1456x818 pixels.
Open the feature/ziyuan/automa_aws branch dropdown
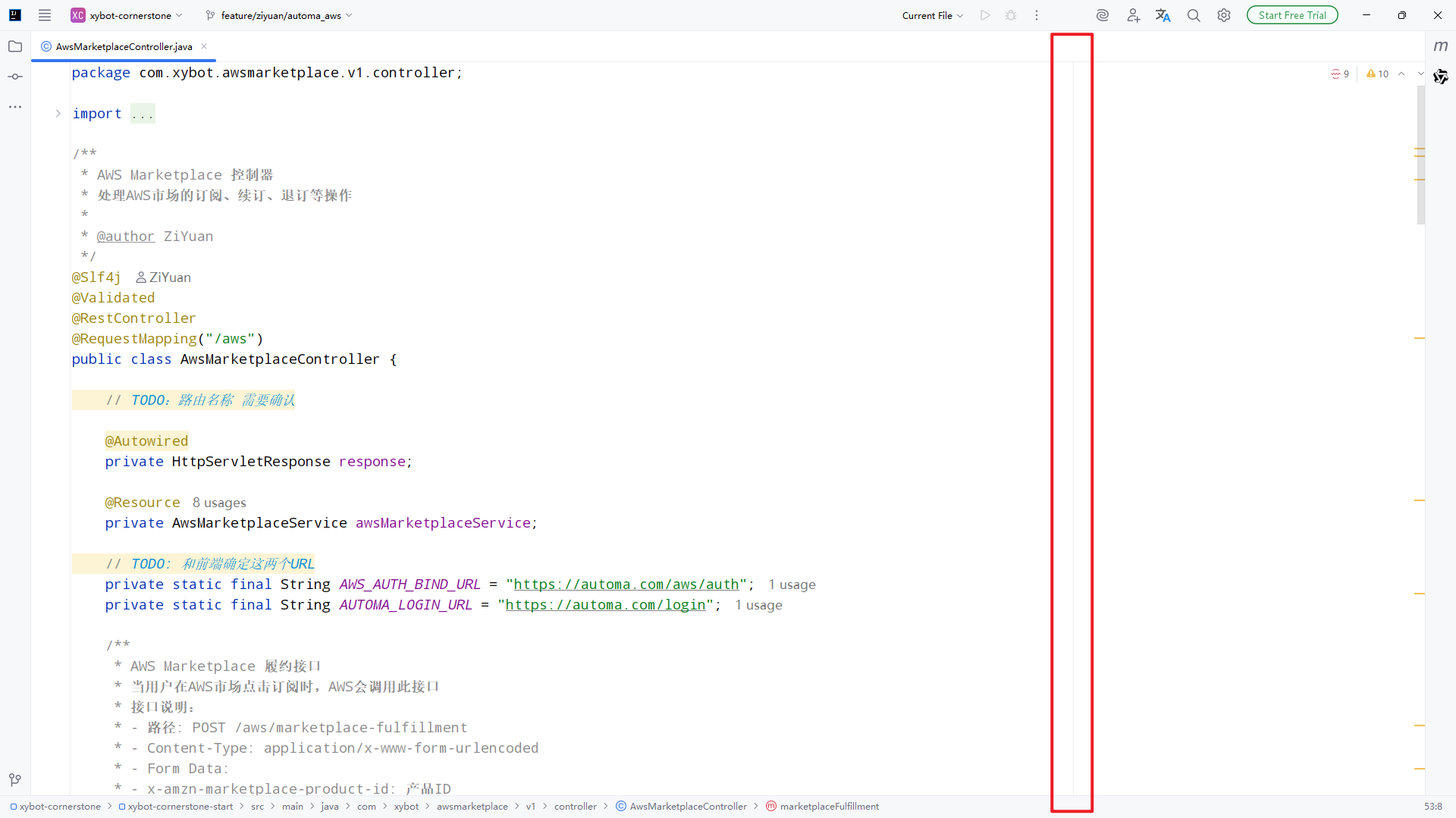(279, 15)
